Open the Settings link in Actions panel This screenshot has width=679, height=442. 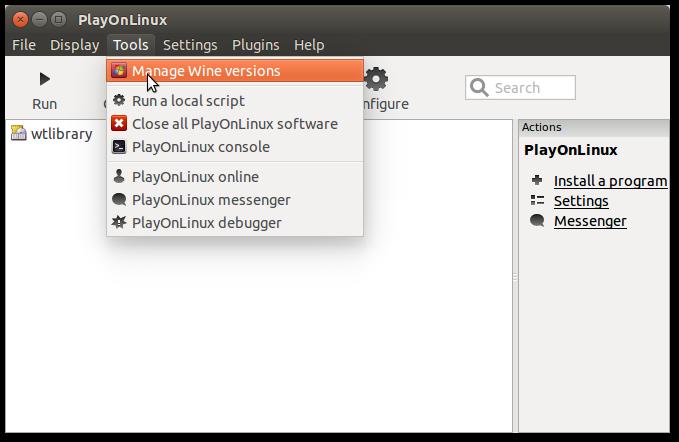pos(581,201)
